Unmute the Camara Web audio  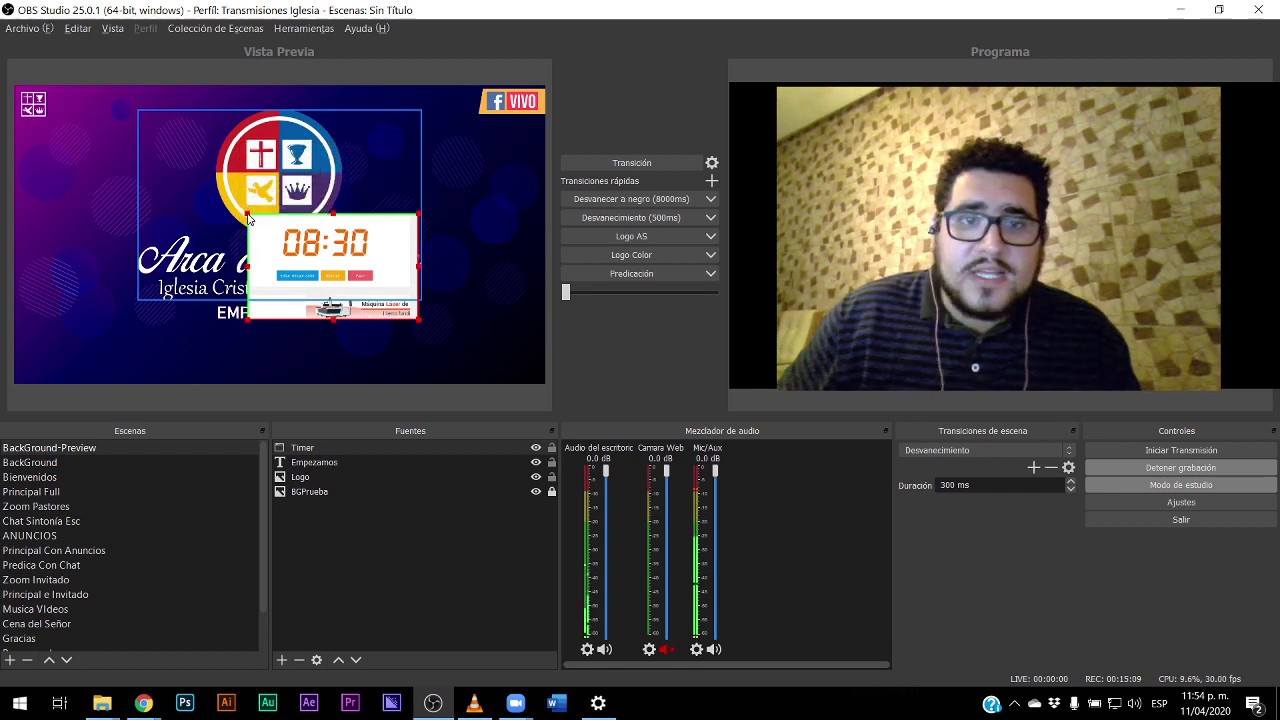[667, 650]
